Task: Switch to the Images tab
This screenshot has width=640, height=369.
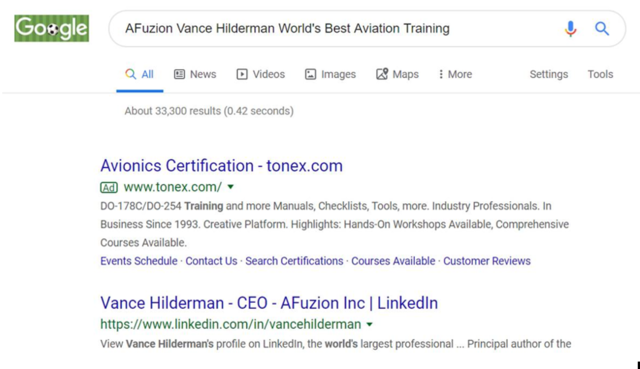Action: [330, 74]
